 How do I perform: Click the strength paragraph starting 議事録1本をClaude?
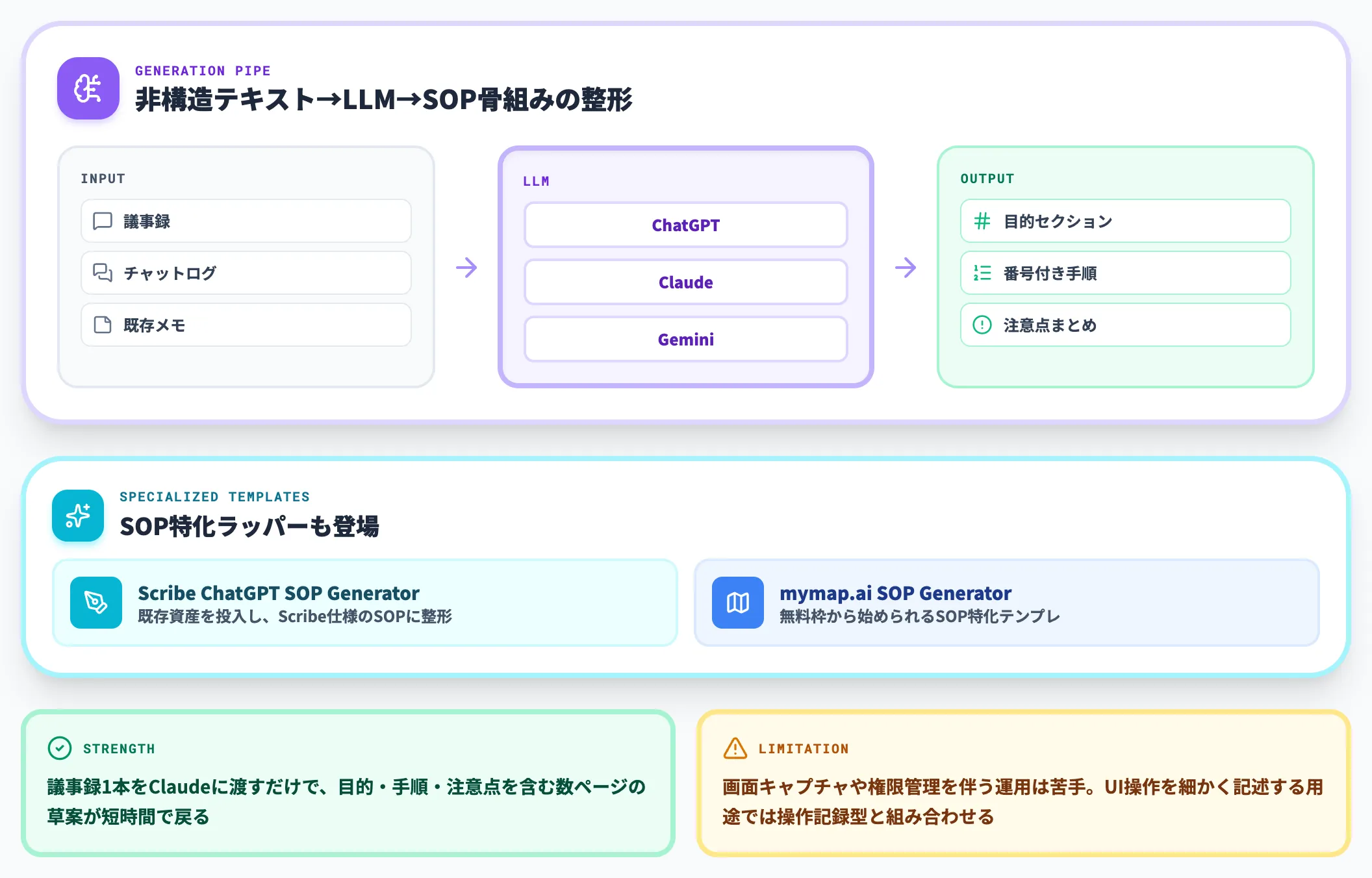(x=346, y=801)
